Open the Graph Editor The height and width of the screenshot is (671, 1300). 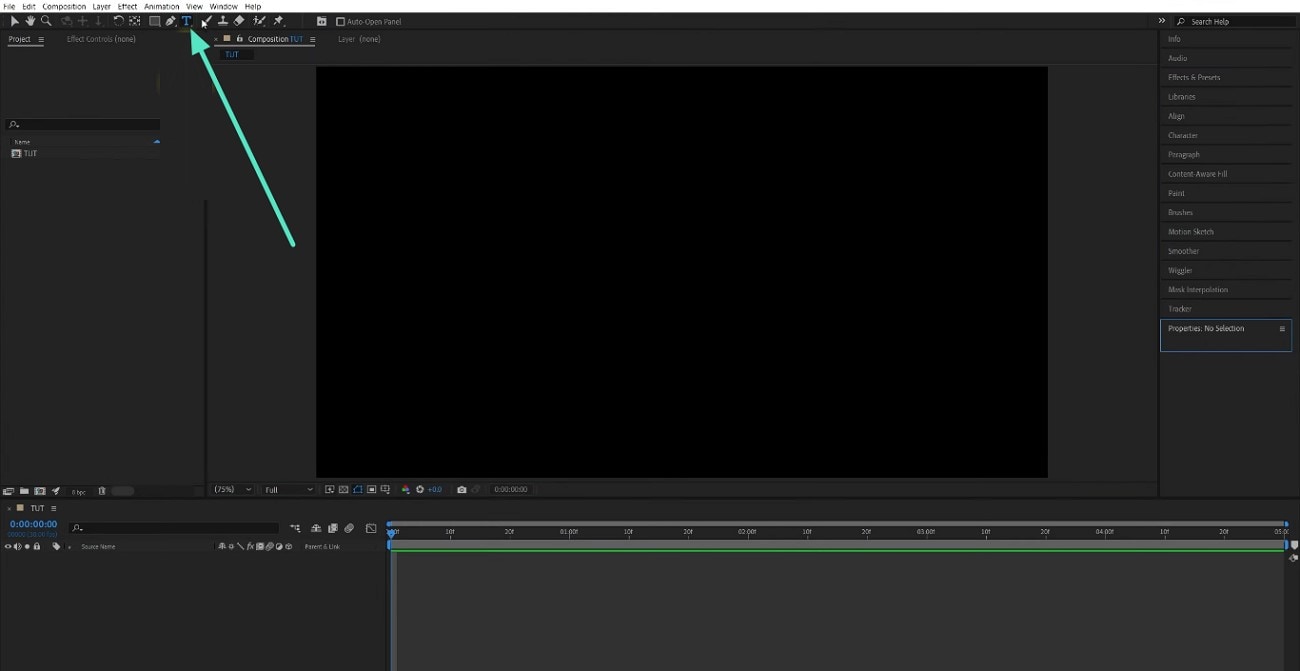point(371,528)
